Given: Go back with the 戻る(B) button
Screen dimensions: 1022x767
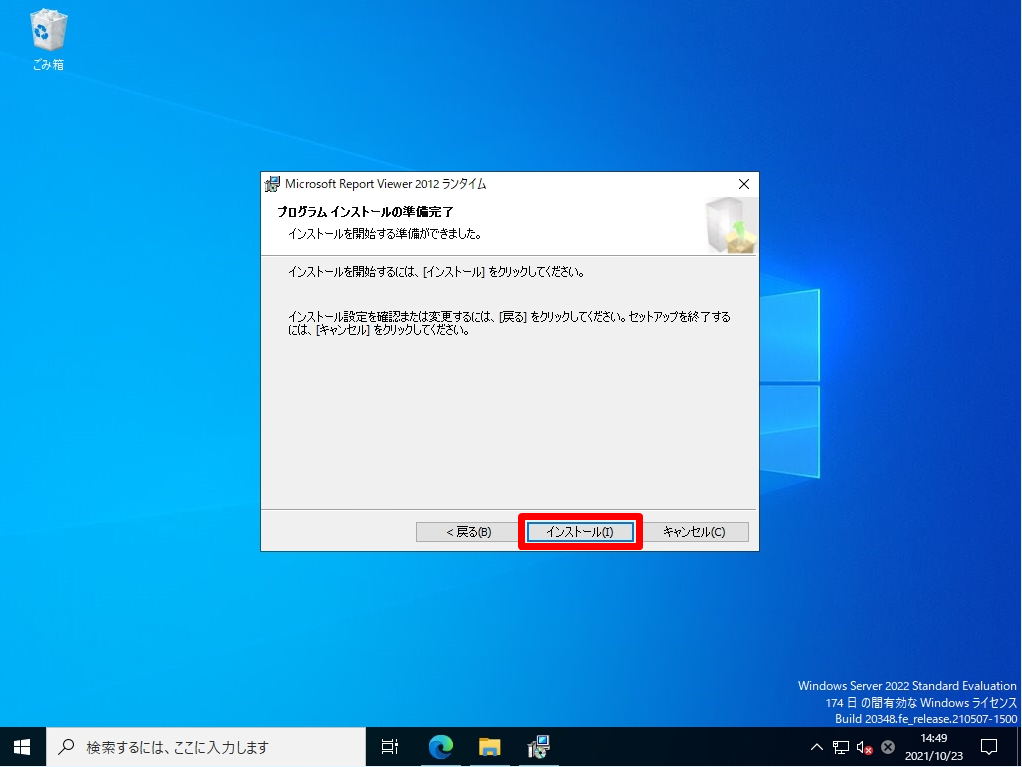Looking at the screenshot, I should (468, 532).
